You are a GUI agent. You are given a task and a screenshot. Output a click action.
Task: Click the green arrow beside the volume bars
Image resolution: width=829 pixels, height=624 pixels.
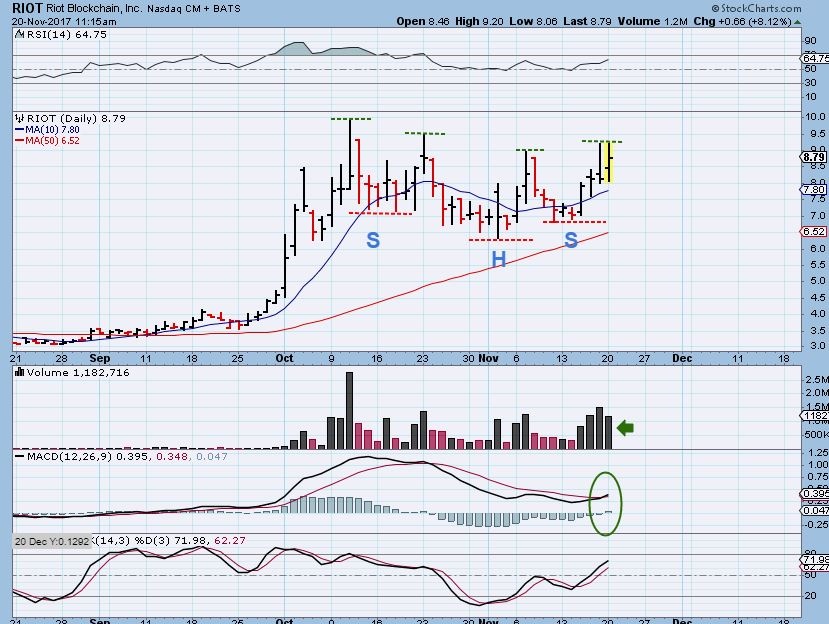(x=625, y=429)
